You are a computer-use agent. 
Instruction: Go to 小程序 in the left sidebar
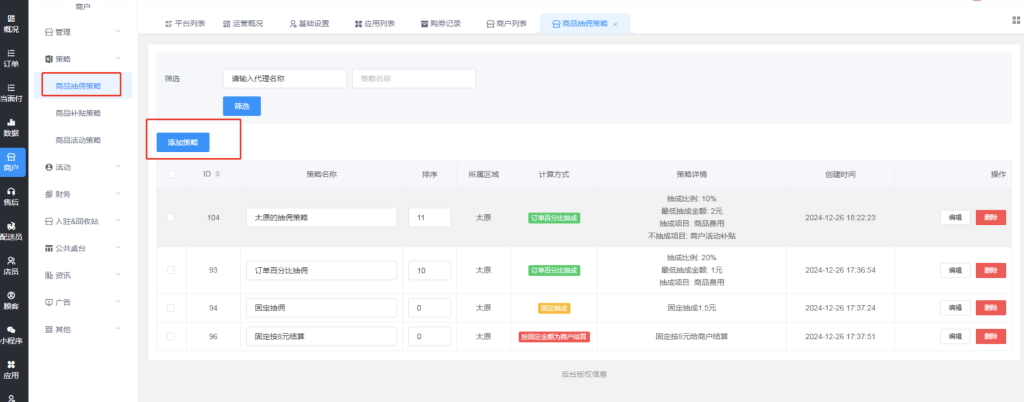point(11,334)
